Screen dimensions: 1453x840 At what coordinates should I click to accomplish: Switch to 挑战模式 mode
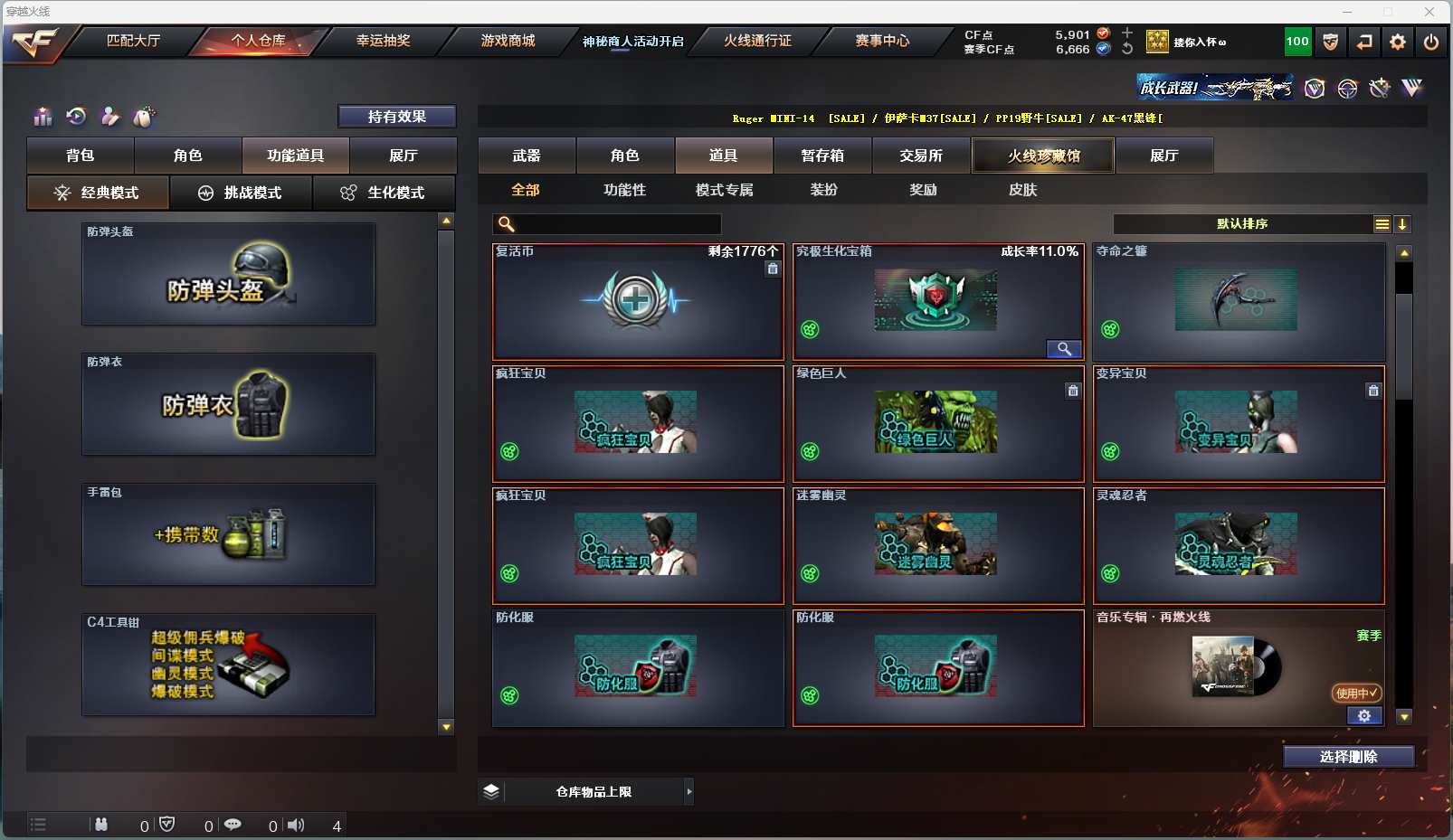click(x=241, y=193)
